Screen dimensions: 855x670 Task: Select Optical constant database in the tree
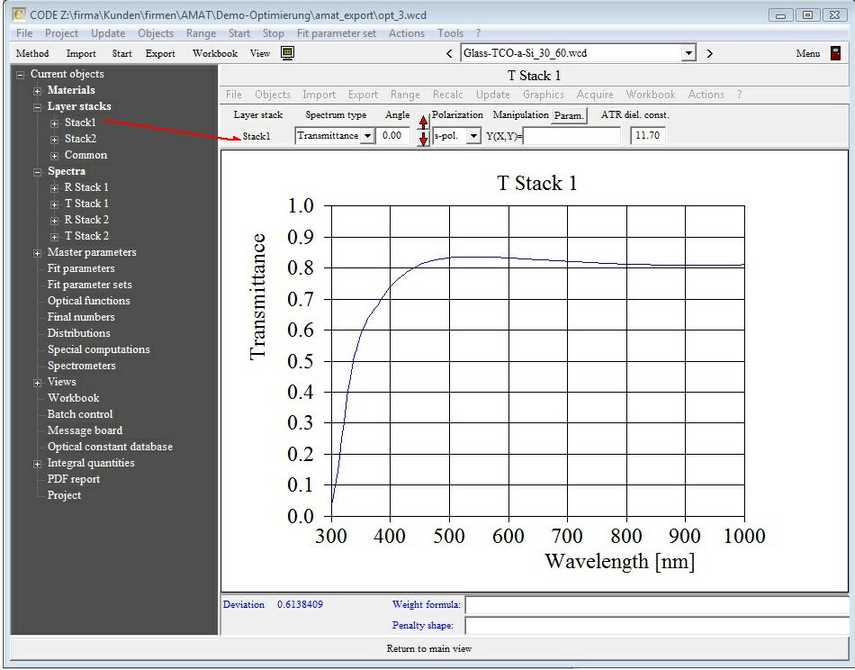tap(110, 446)
